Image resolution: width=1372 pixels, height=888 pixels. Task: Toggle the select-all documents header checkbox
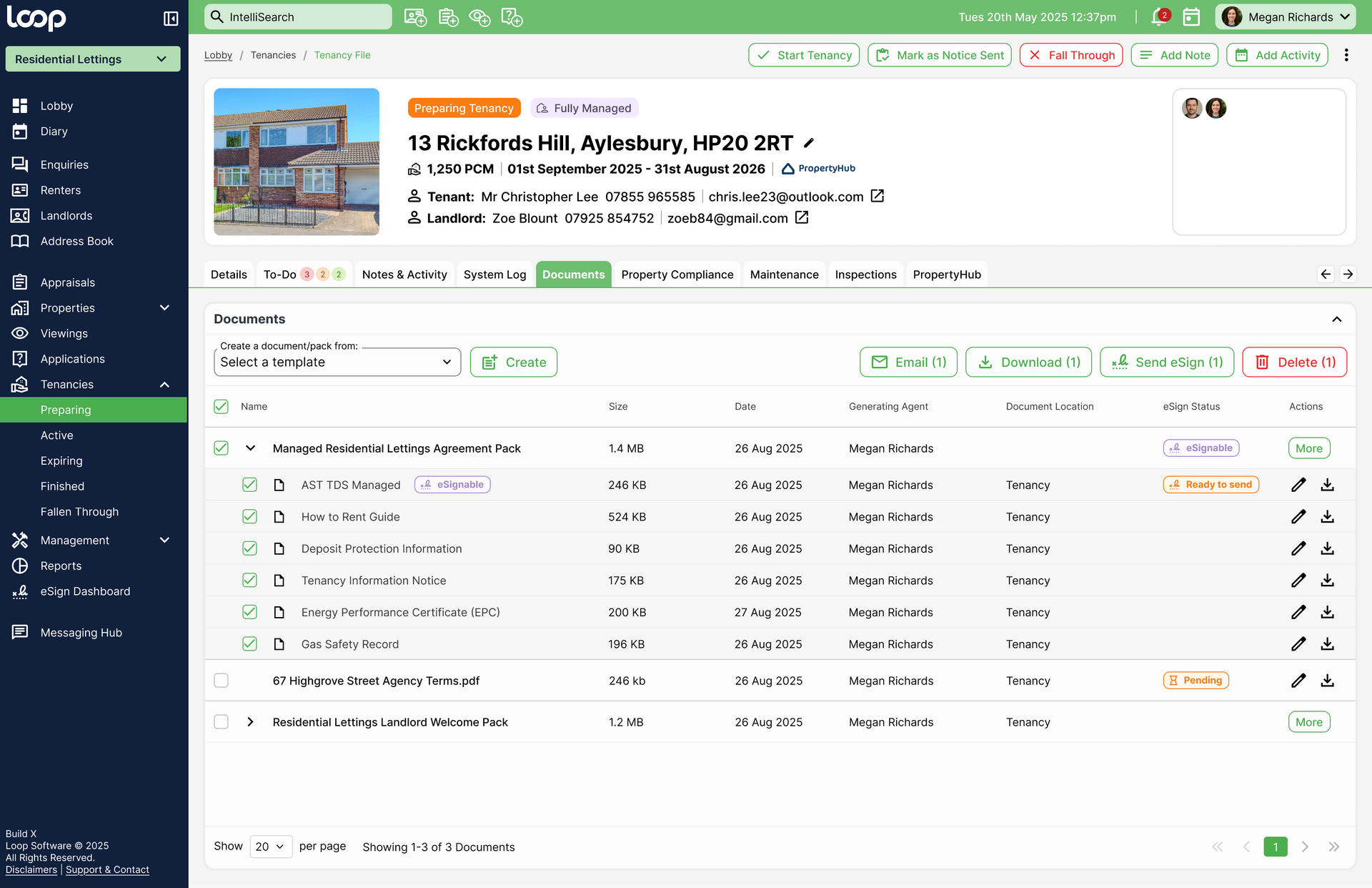(222, 407)
